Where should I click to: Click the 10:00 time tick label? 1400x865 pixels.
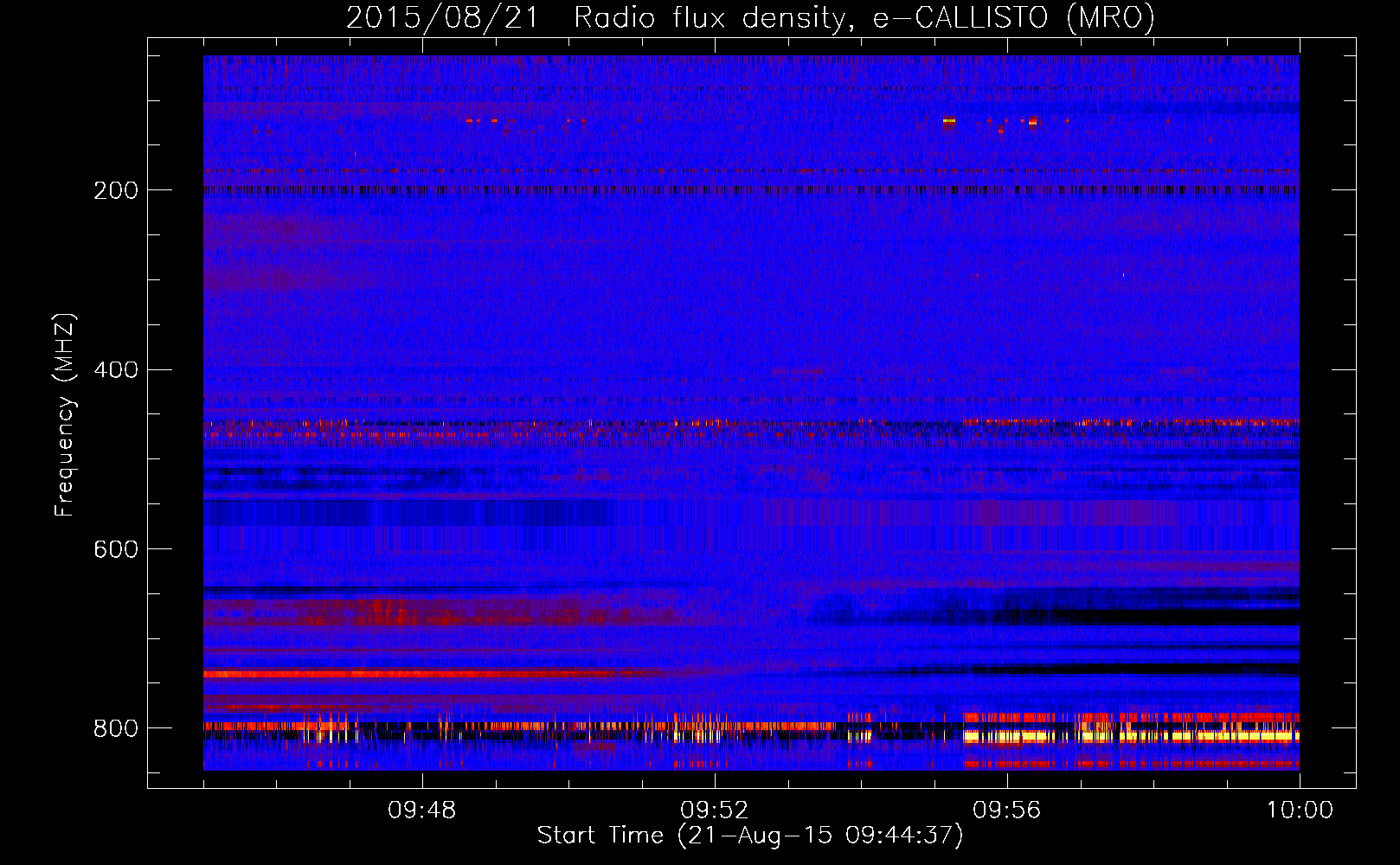tap(1300, 811)
